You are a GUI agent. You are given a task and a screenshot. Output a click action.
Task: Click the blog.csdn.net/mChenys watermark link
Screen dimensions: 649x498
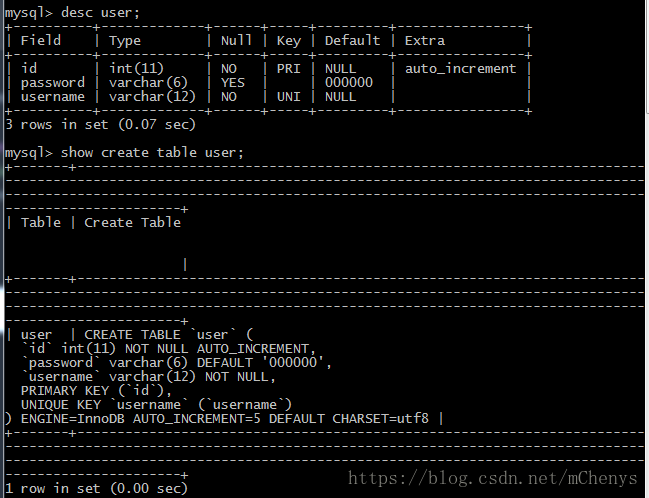(492, 478)
